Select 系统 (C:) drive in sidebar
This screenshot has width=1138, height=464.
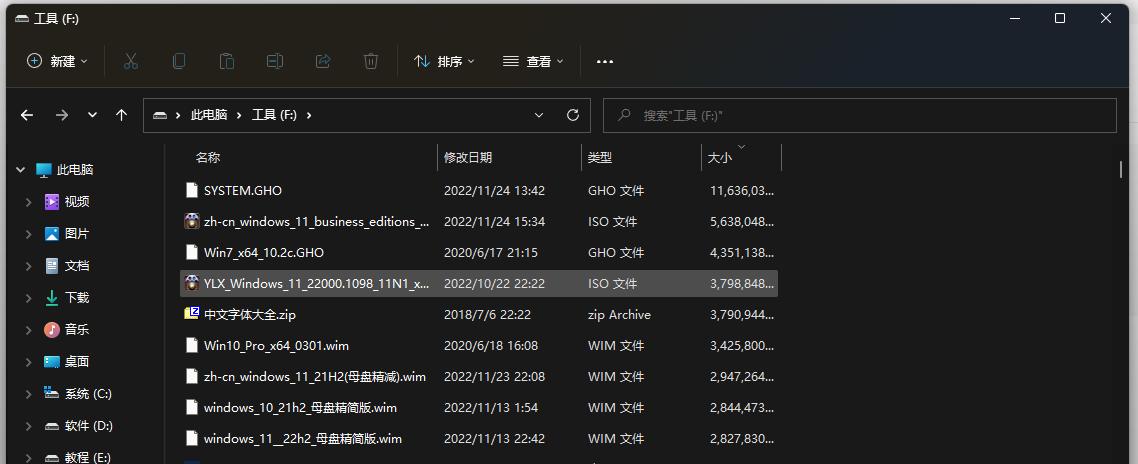[89, 394]
